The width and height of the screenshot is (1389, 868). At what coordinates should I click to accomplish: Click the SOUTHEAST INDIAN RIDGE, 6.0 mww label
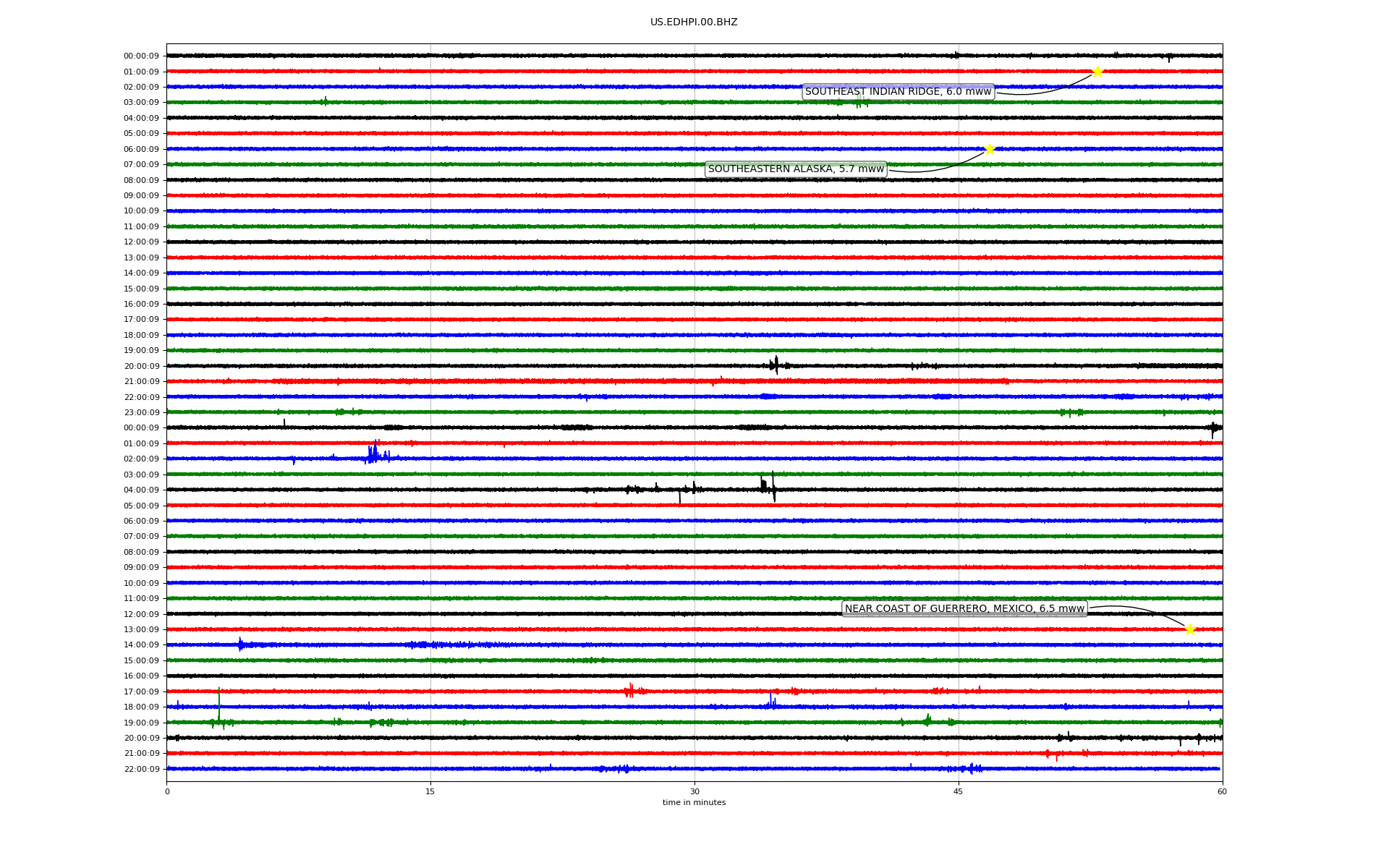coord(898,92)
